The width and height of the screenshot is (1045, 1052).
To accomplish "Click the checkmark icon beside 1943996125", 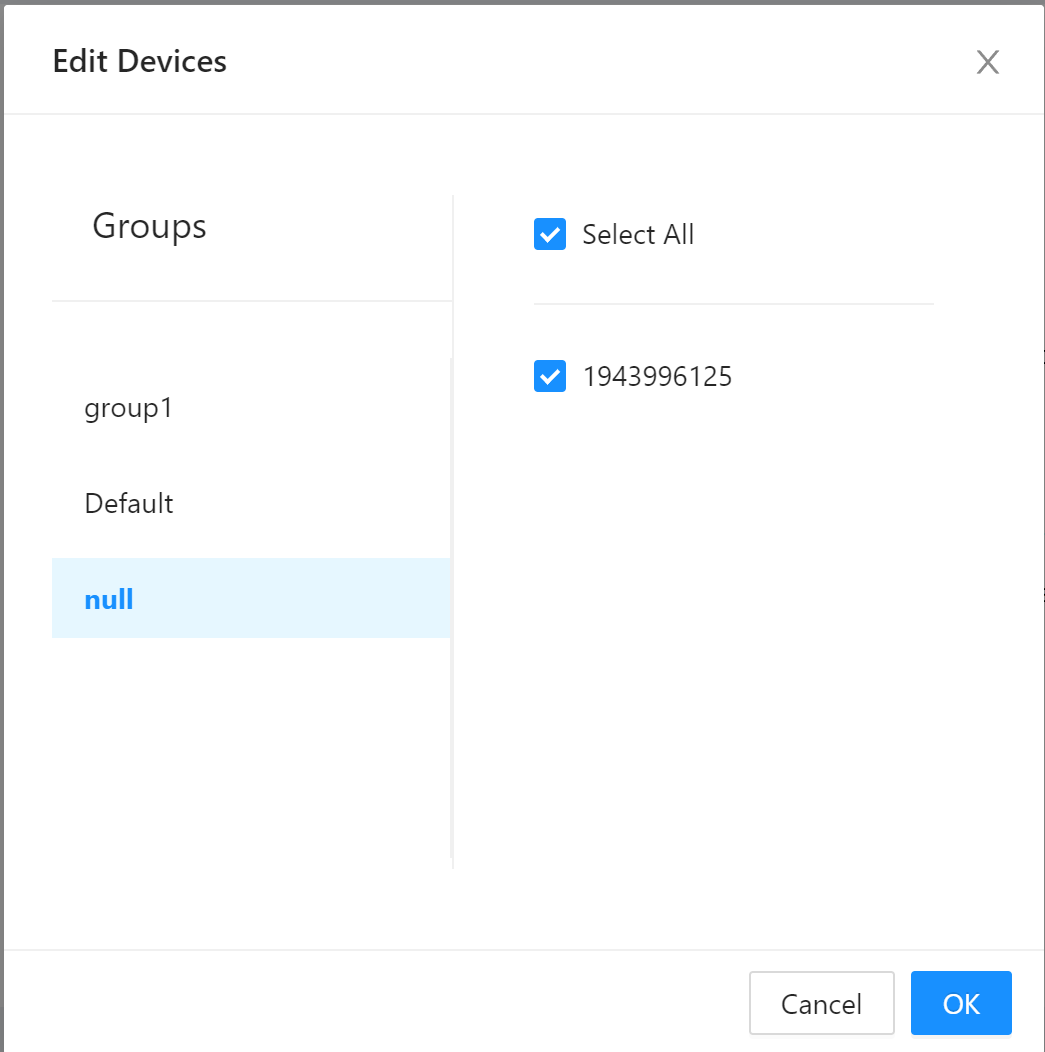I will (x=550, y=377).
